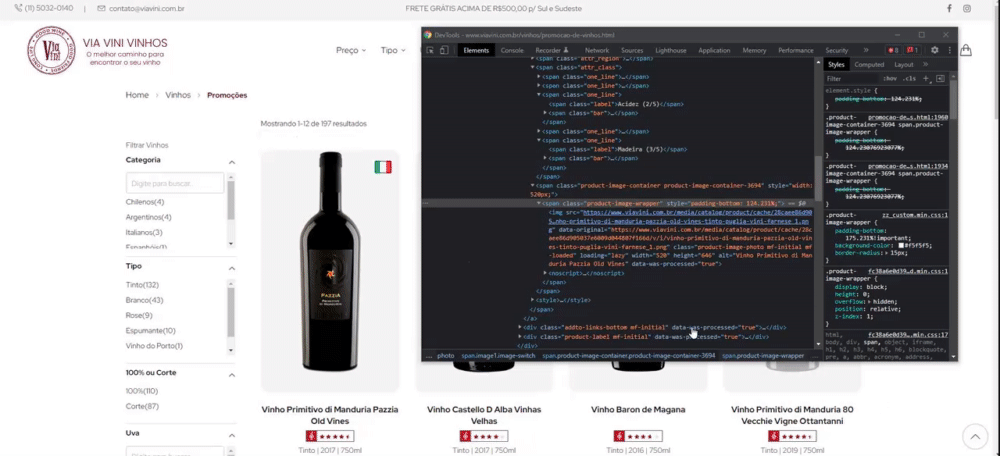Open DevTools more options kebab menu
This screenshot has width=1000, height=456.
(950, 50)
